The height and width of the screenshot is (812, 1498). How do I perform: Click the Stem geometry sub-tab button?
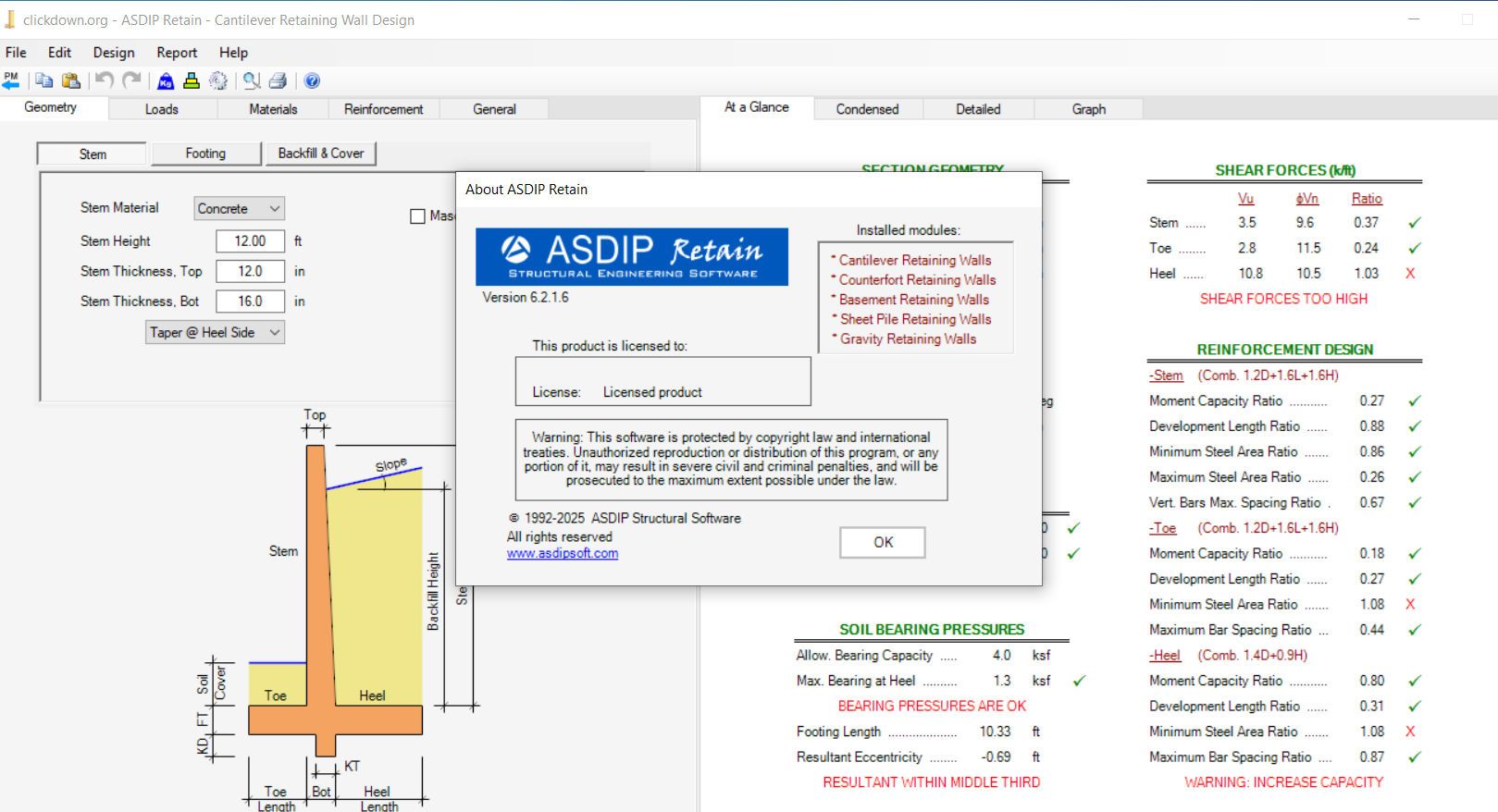(x=92, y=154)
